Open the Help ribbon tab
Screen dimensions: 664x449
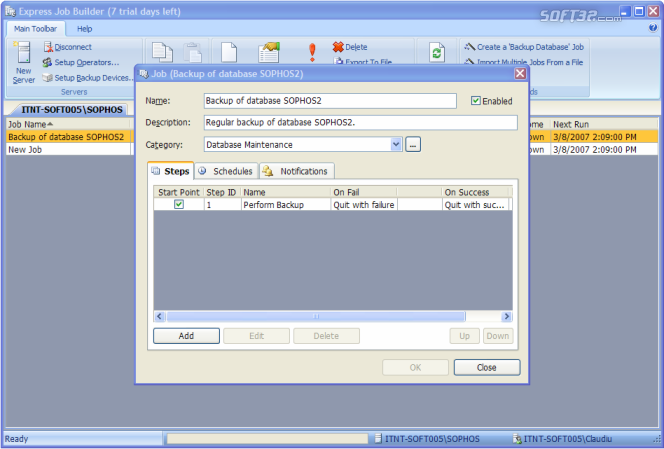coord(84,29)
